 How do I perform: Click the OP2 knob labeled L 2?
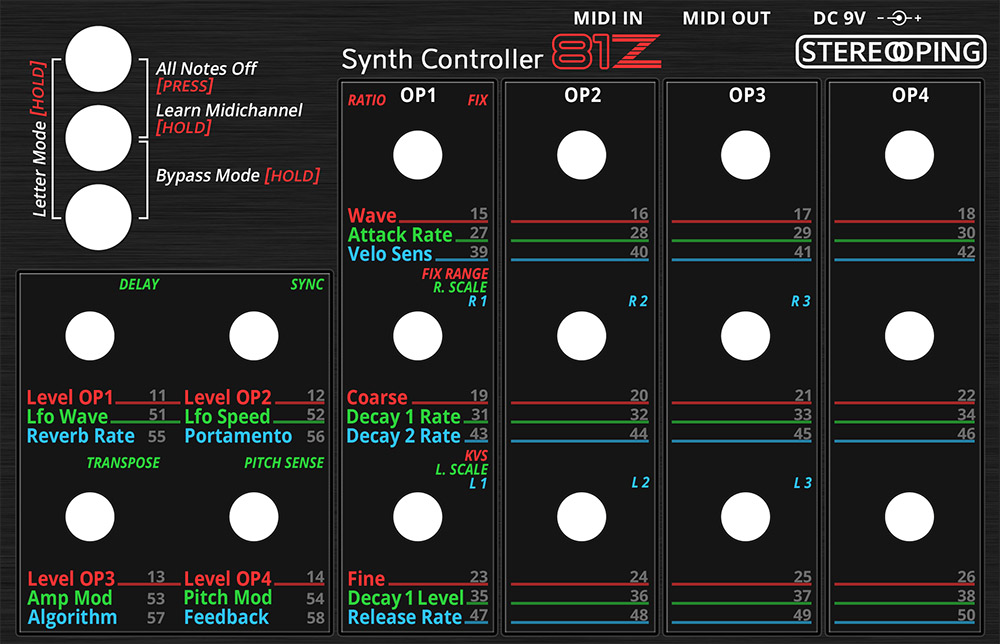coord(582,516)
